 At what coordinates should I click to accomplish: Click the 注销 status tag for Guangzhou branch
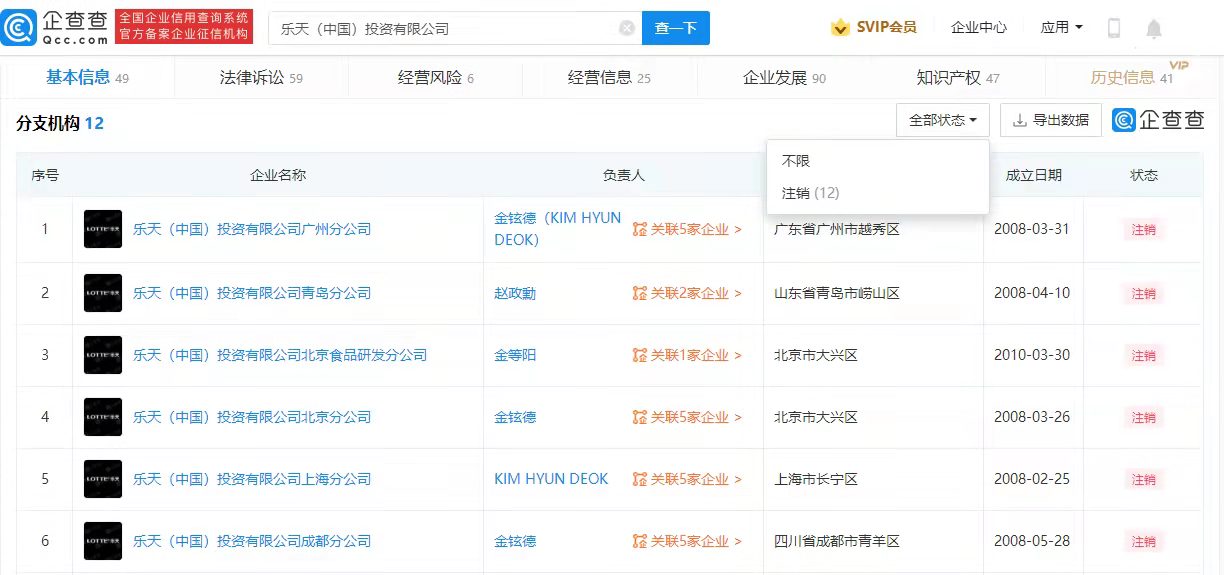[1144, 229]
